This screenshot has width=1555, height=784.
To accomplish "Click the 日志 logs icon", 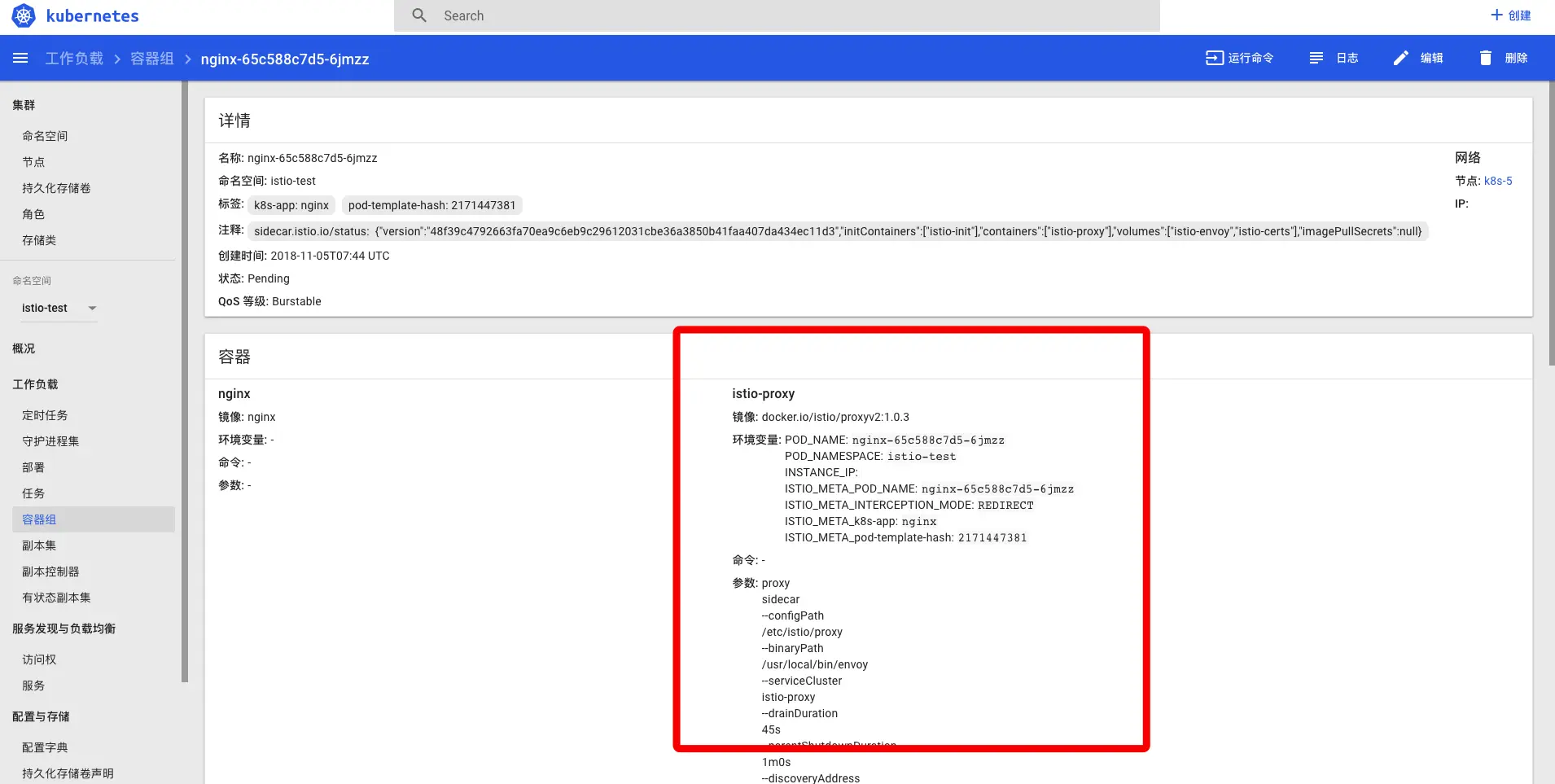I will [x=1316, y=58].
